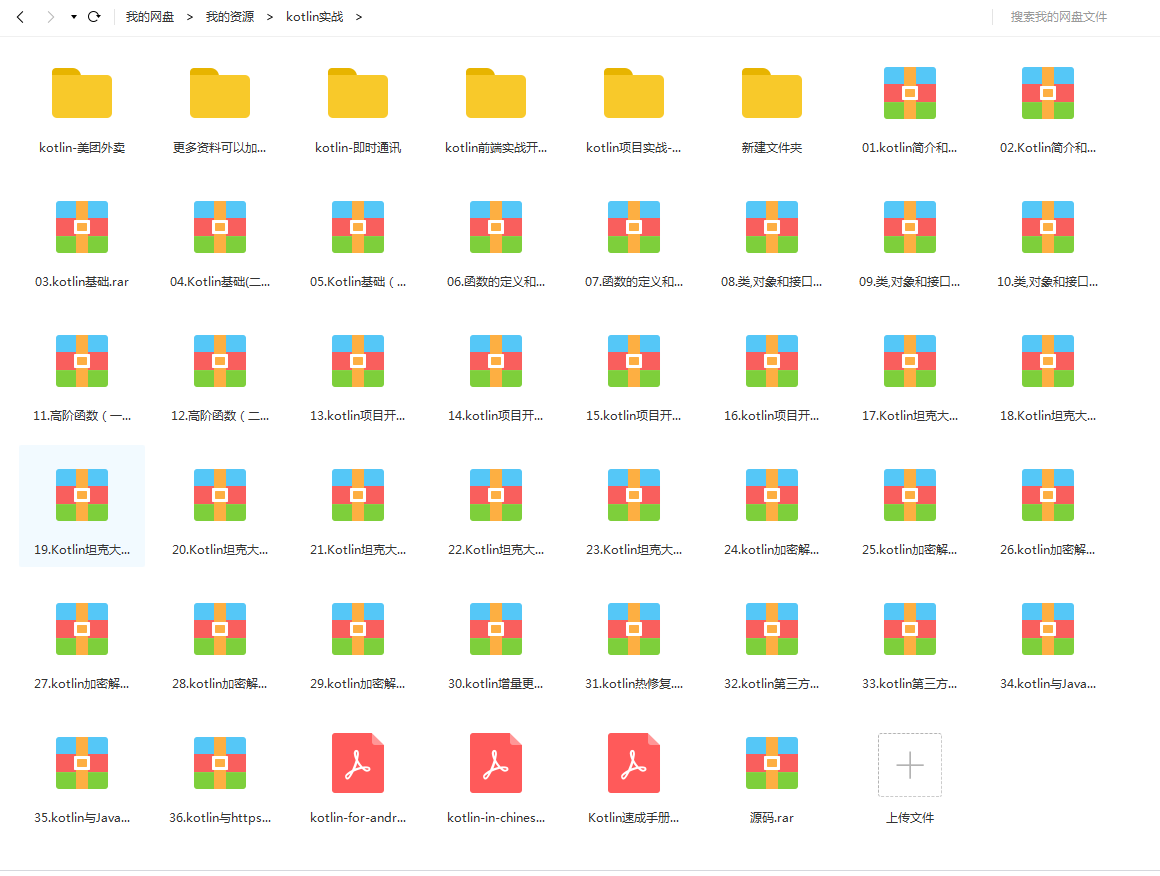
Task: Select highlighted archive 19.Kotlin坦克大...
Action: coord(82,495)
